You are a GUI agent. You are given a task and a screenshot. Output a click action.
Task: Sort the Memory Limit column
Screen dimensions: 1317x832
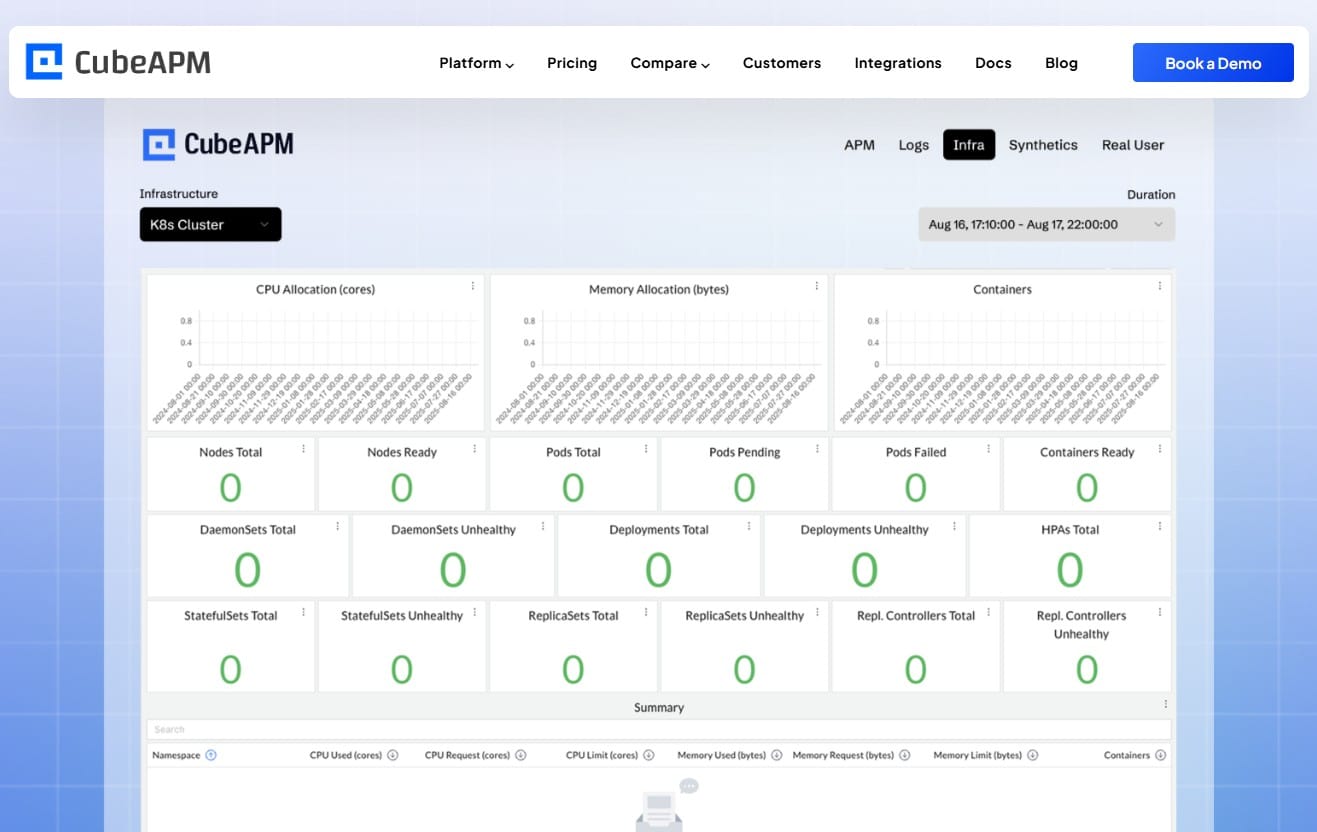(1033, 755)
